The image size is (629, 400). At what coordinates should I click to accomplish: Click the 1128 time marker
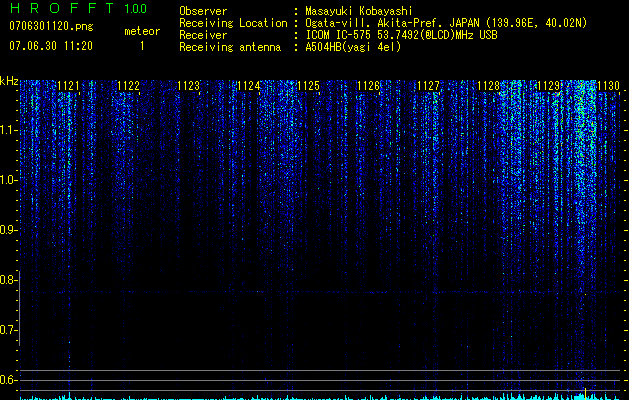[x=489, y=86]
